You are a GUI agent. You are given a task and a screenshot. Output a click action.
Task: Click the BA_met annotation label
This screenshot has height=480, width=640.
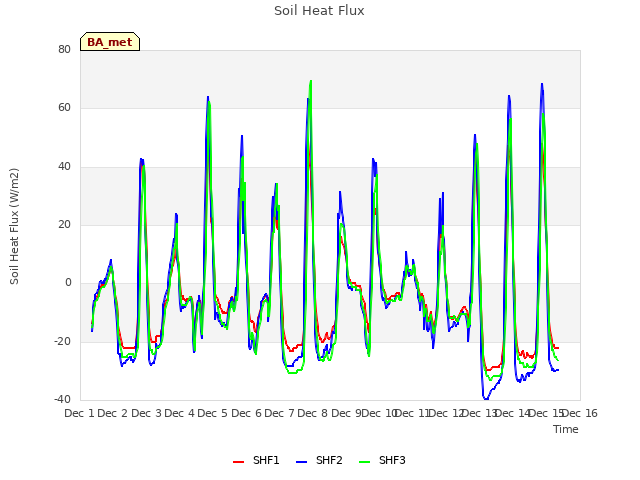tap(110, 42)
